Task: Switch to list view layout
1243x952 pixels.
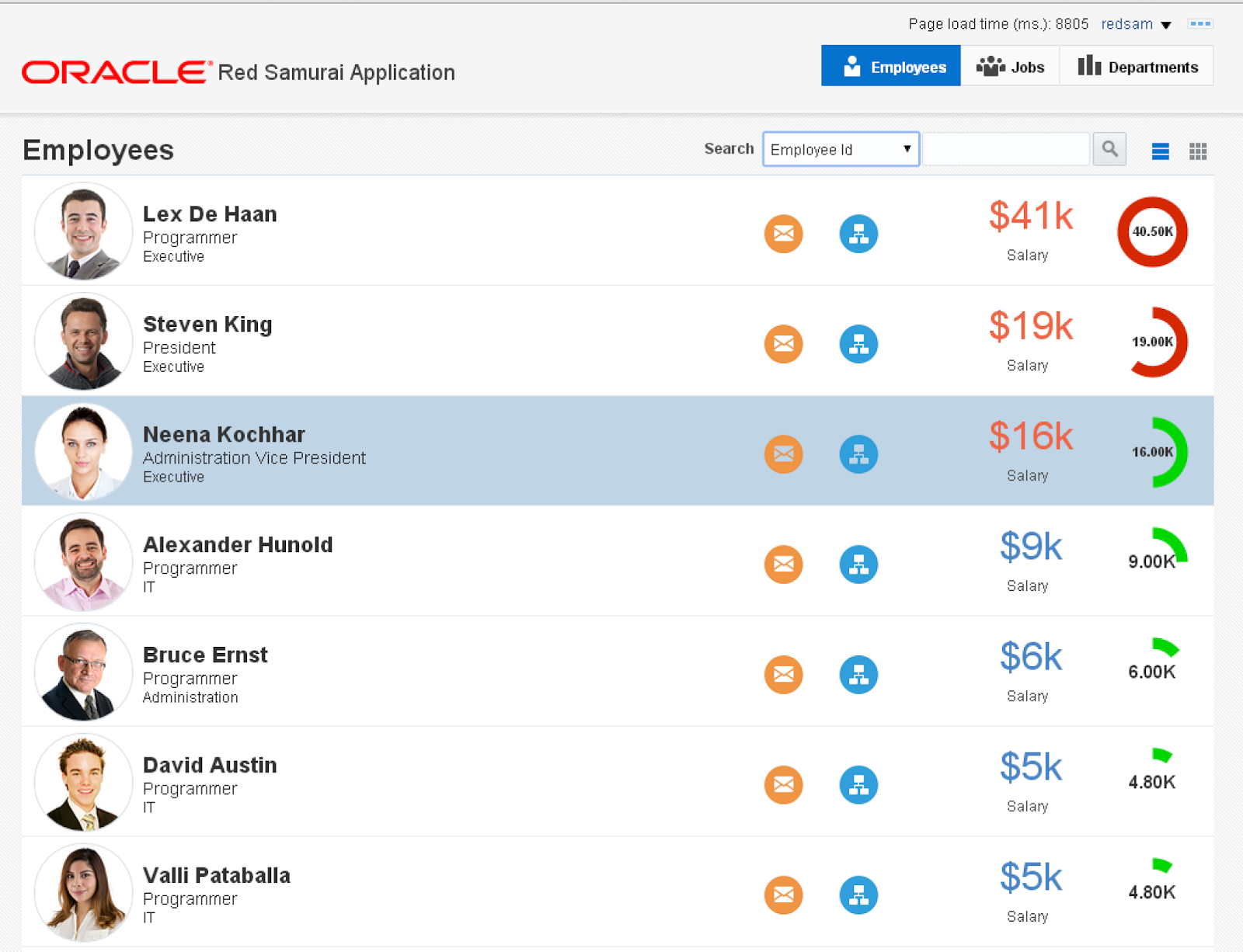Action: pyautogui.click(x=1160, y=151)
